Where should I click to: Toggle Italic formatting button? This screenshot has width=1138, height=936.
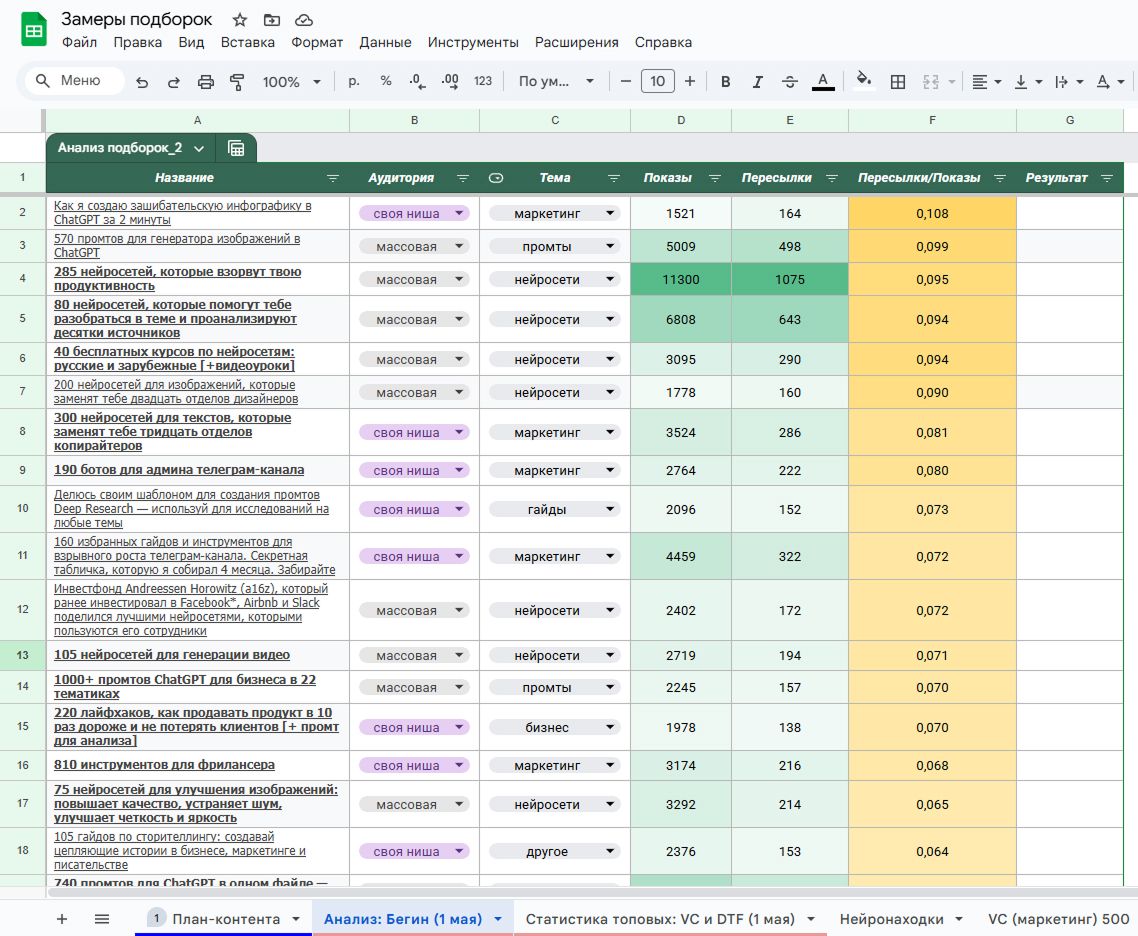click(757, 82)
